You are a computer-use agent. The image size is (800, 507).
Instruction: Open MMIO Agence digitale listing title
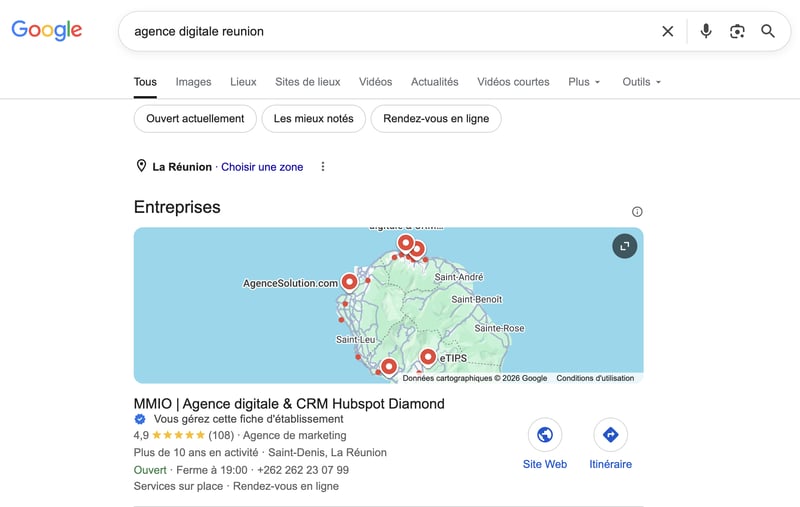(x=289, y=403)
